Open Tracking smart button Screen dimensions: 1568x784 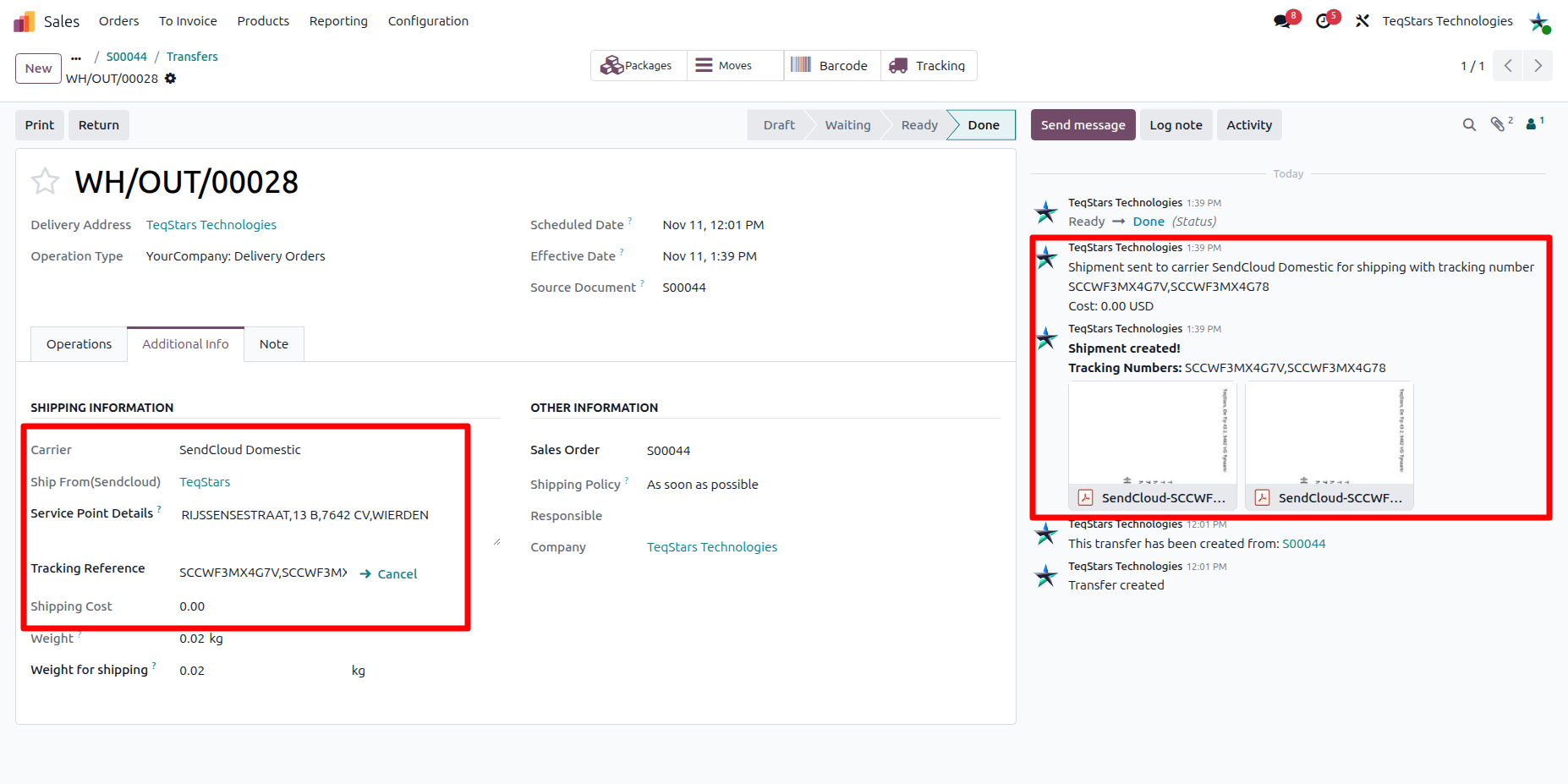[x=929, y=66]
